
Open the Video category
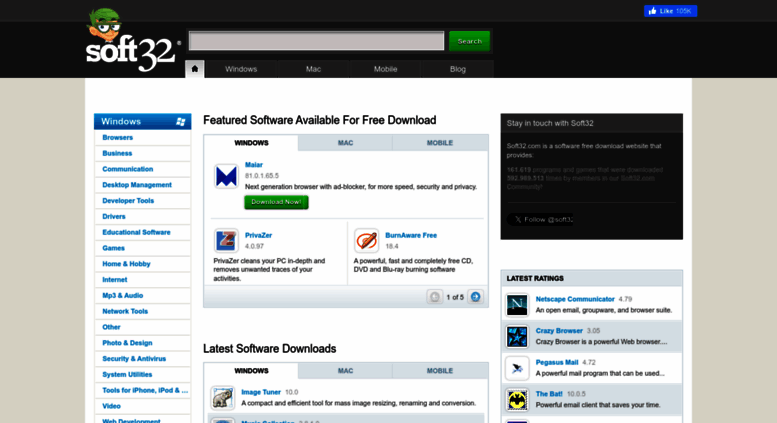pos(111,407)
